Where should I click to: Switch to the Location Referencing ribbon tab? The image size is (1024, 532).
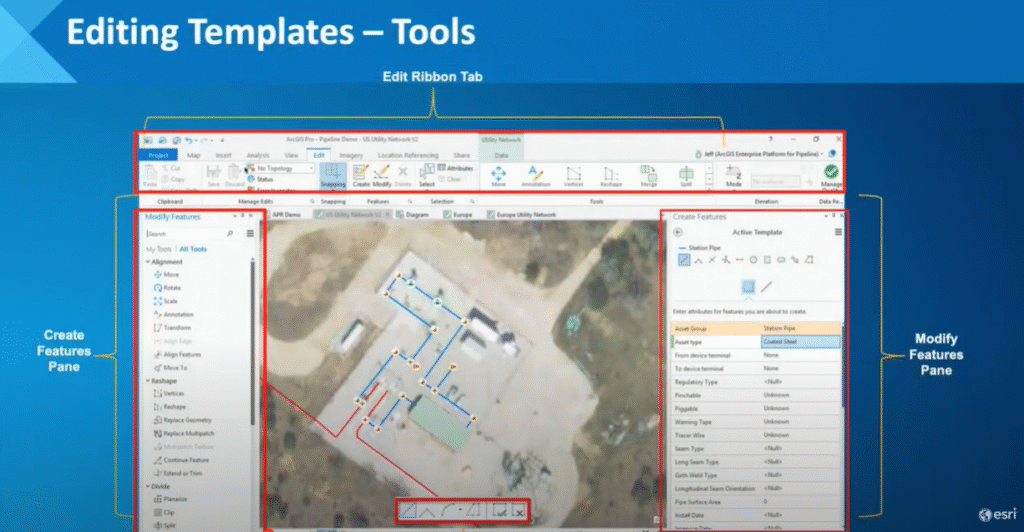(408, 155)
